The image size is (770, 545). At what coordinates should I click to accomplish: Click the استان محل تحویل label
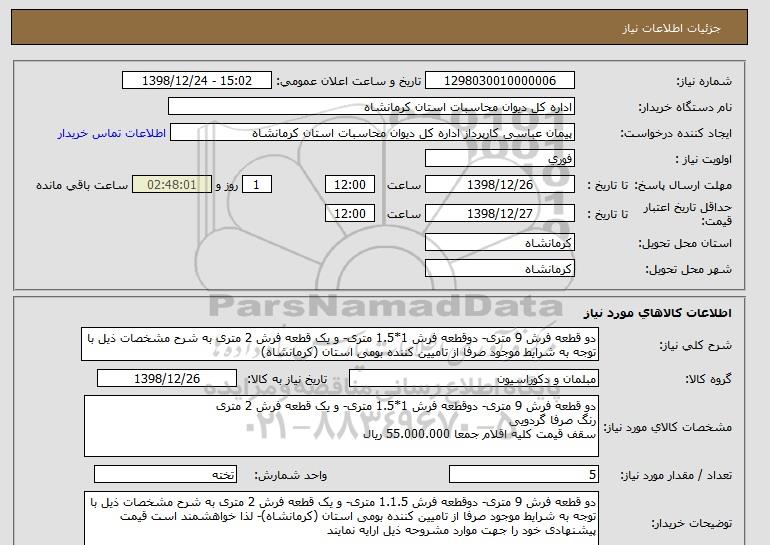[x=685, y=243]
